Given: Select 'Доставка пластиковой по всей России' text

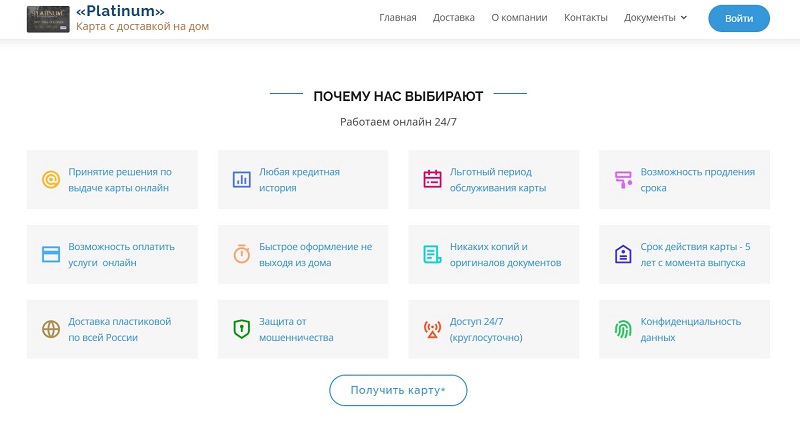Looking at the screenshot, I should (x=120, y=329).
